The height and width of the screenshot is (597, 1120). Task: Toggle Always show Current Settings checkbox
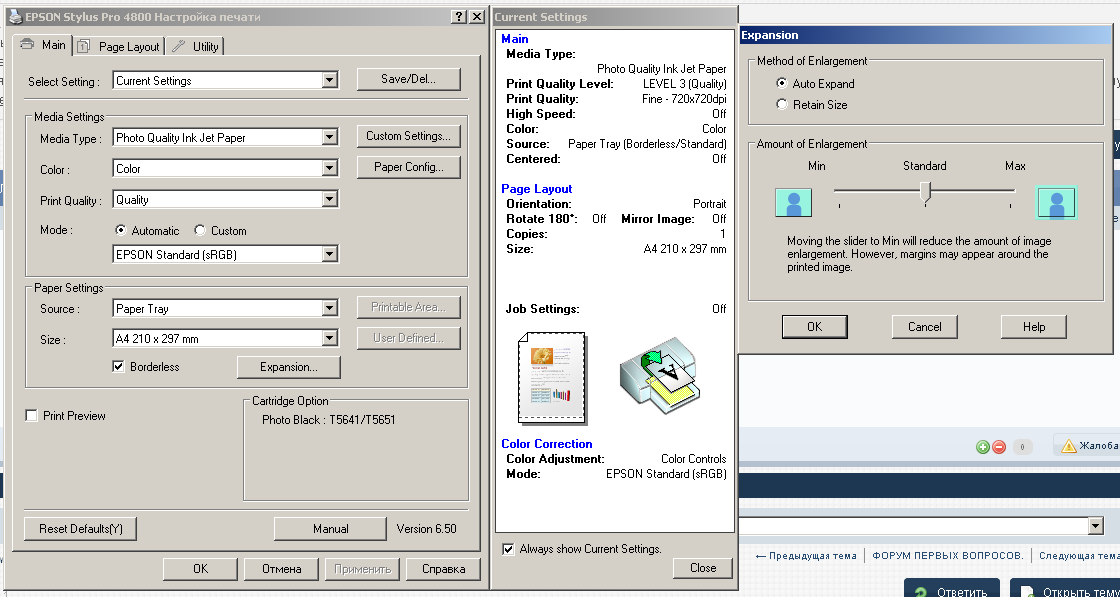tap(508, 549)
